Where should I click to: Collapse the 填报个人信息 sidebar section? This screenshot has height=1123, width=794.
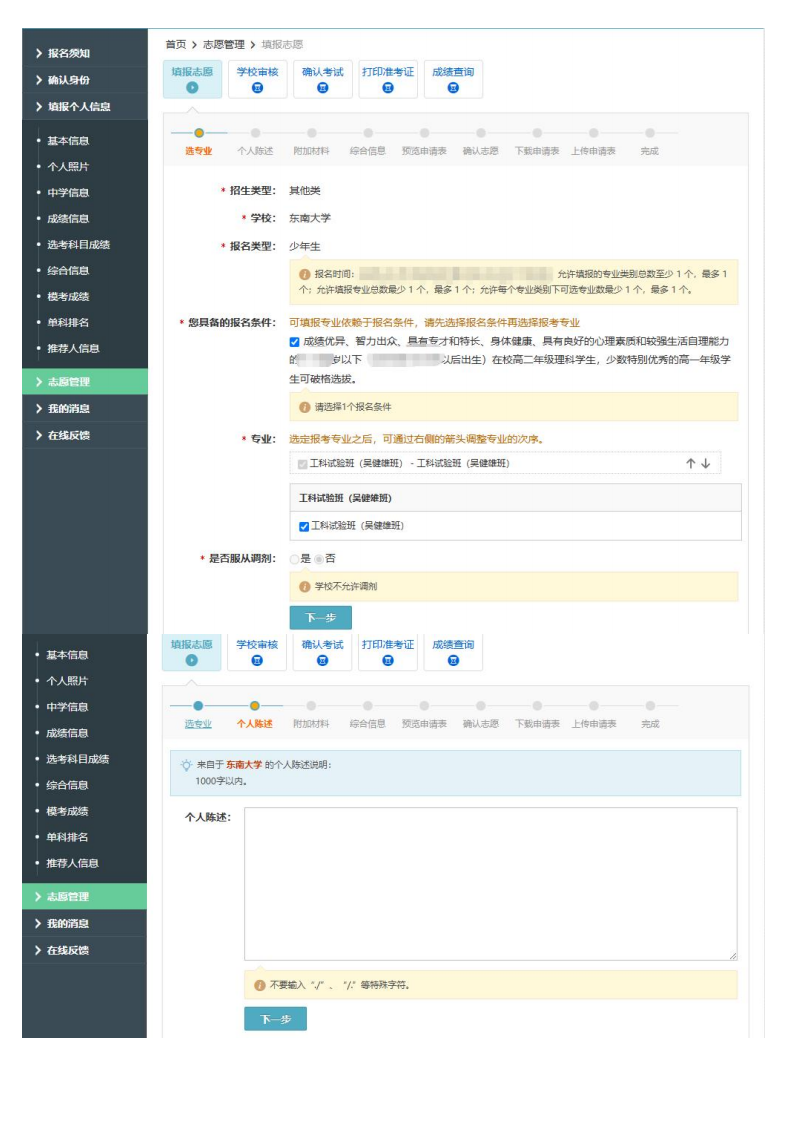[x=84, y=107]
